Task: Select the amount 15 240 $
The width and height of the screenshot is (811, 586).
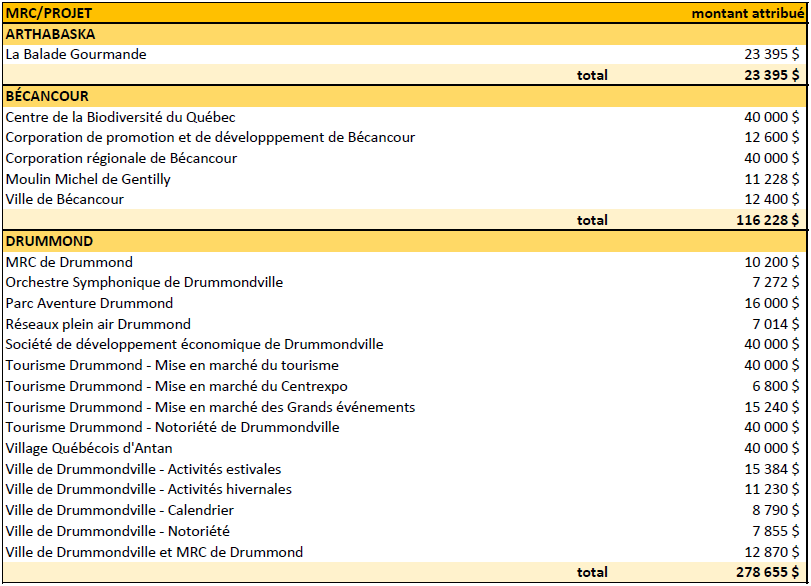Action: (772, 408)
